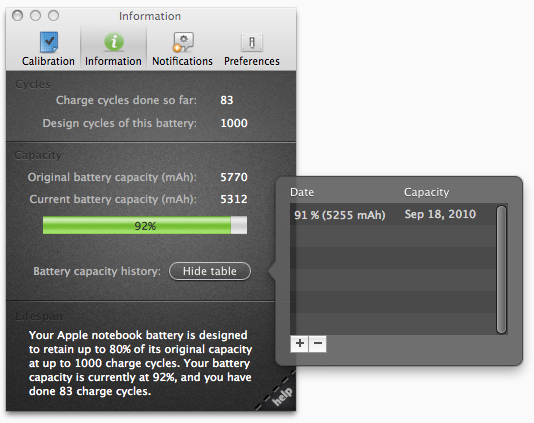This screenshot has height=423, width=534.
Task: Click the window minimize button
Action: 35,16
